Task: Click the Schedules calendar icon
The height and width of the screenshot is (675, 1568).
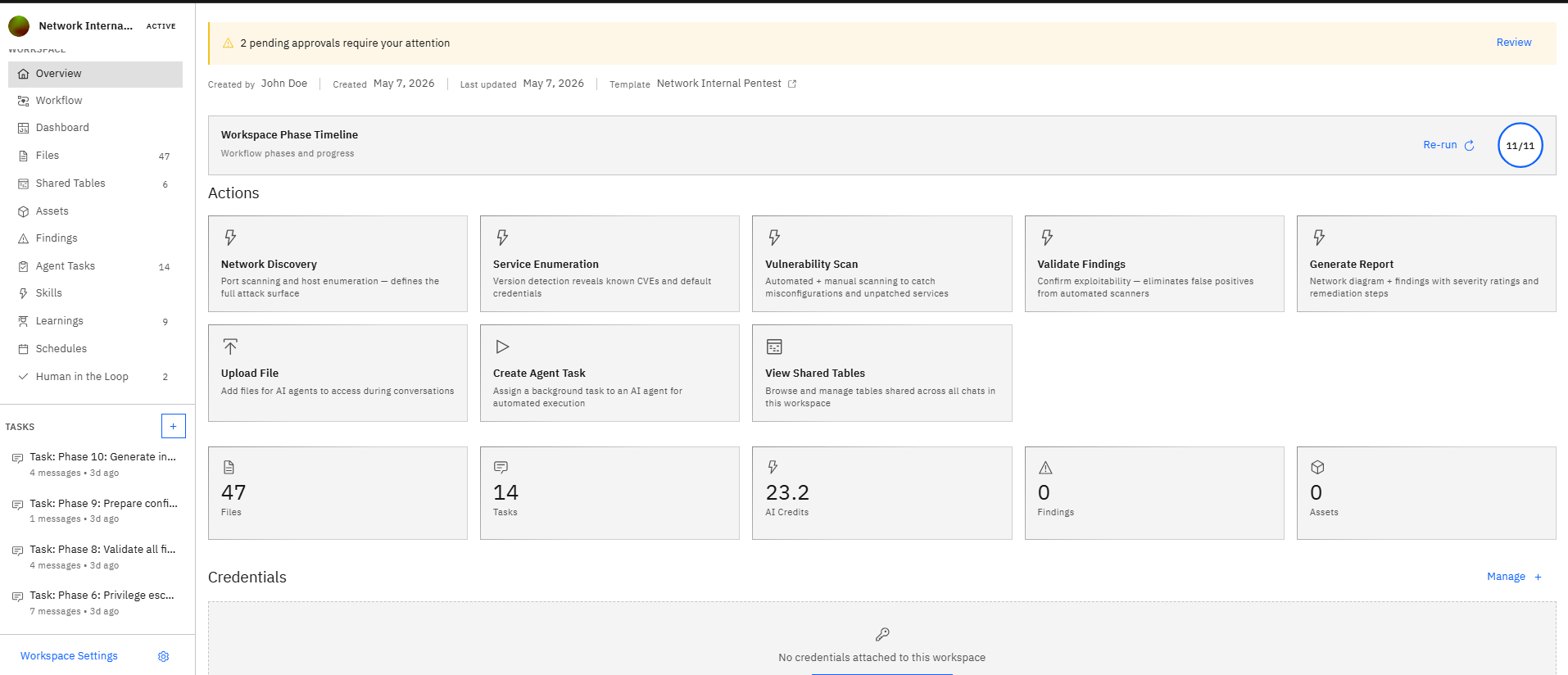Action: (24, 349)
